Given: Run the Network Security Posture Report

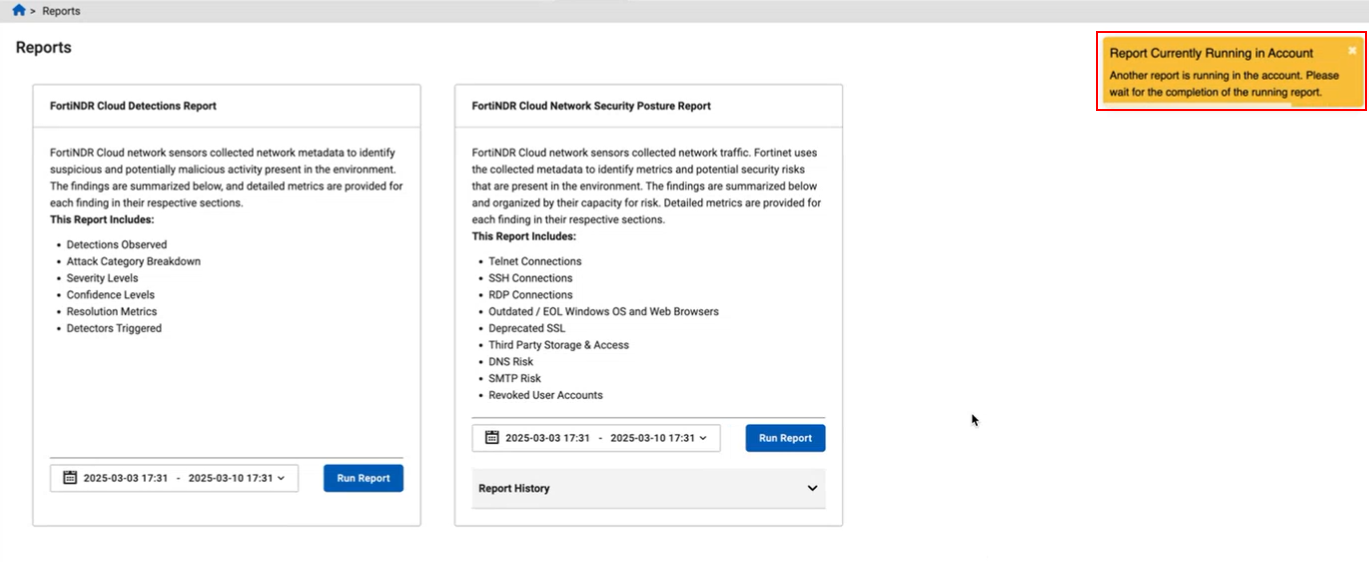Looking at the screenshot, I should click(x=785, y=437).
